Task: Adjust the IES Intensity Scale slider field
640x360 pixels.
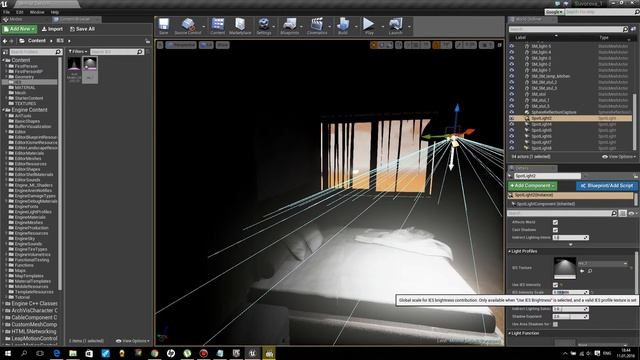Action: [571, 292]
